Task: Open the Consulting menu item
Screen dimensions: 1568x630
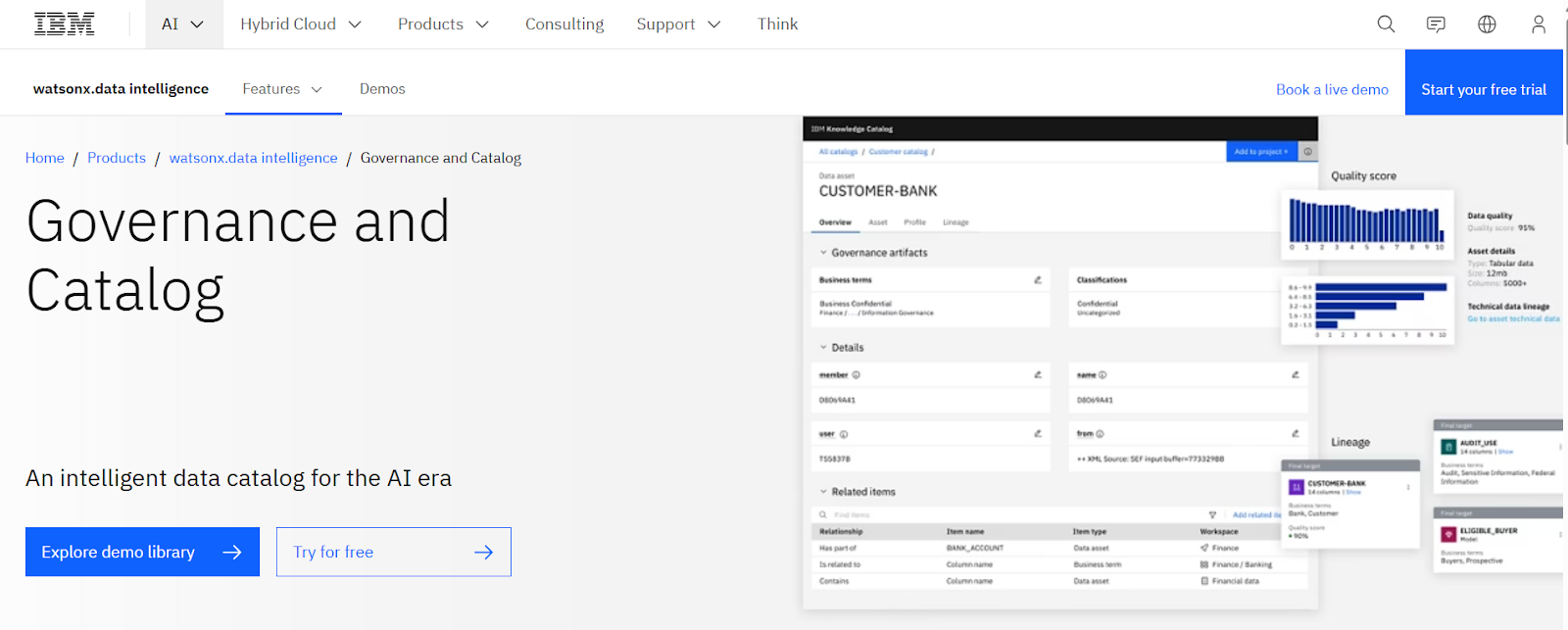Action: [x=564, y=24]
